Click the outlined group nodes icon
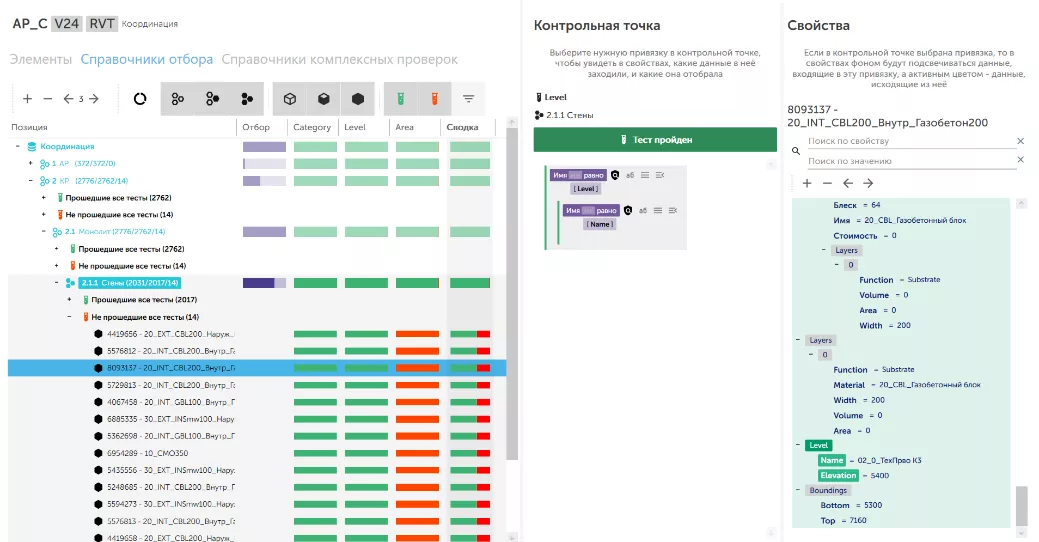The height and width of the screenshot is (542, 1039). (178, 99)
